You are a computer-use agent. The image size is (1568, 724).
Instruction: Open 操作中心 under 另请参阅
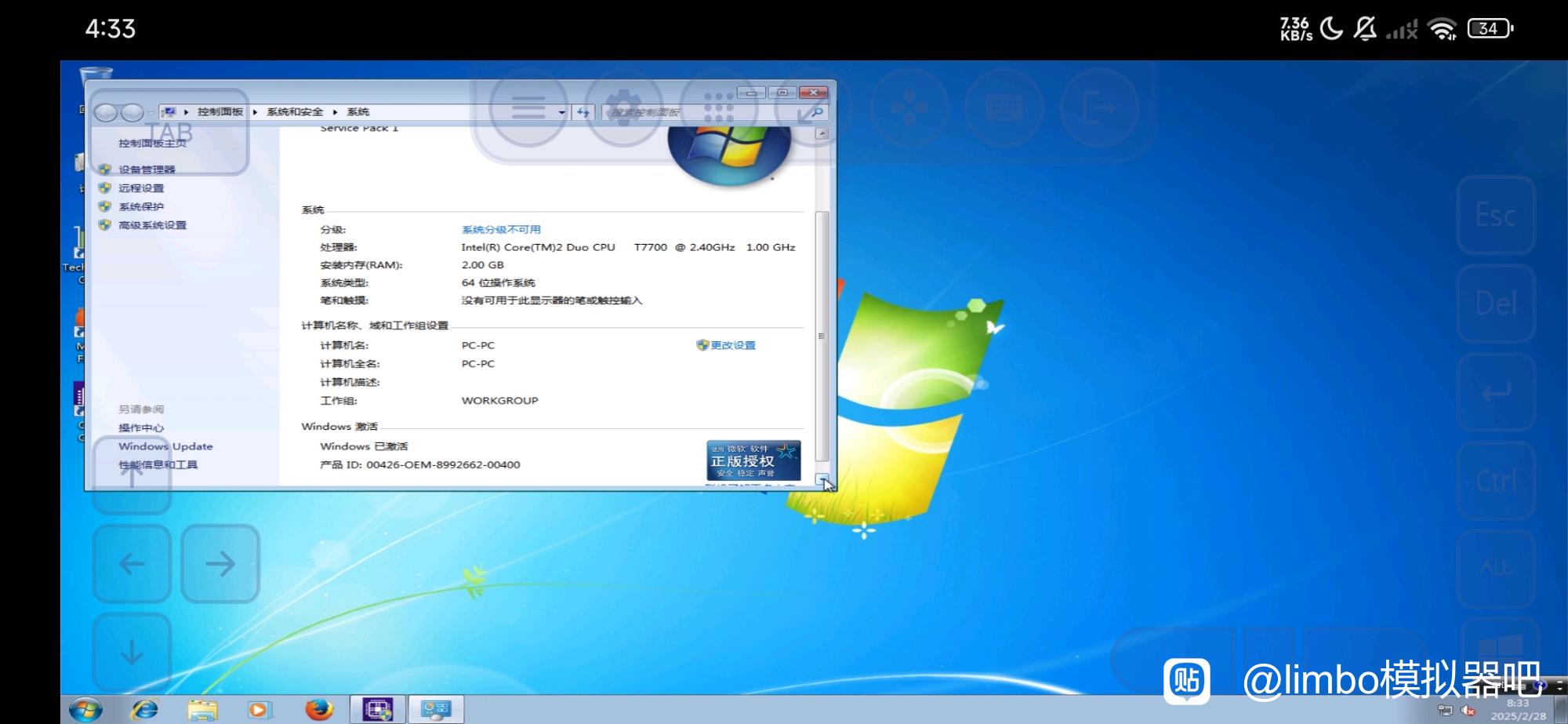click(x=141, y=428)
